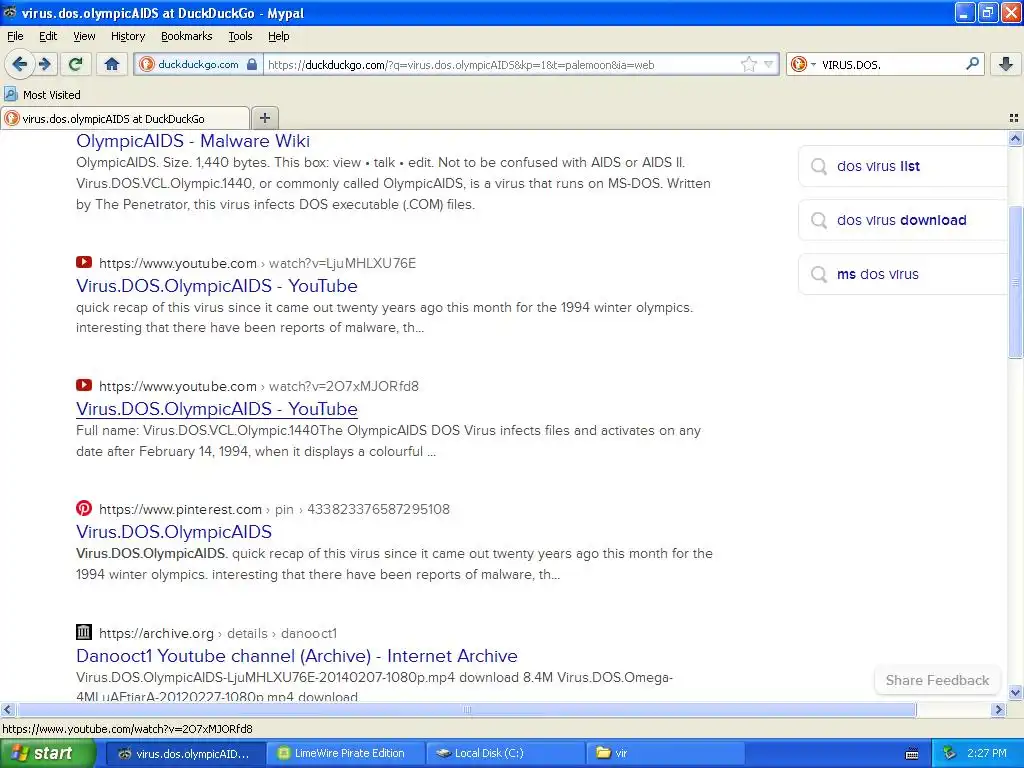The image size is (1024, 768).
Task: Switch to LimeWire Pirate Edition taskbar window
Action: click(x=345, y=753)
